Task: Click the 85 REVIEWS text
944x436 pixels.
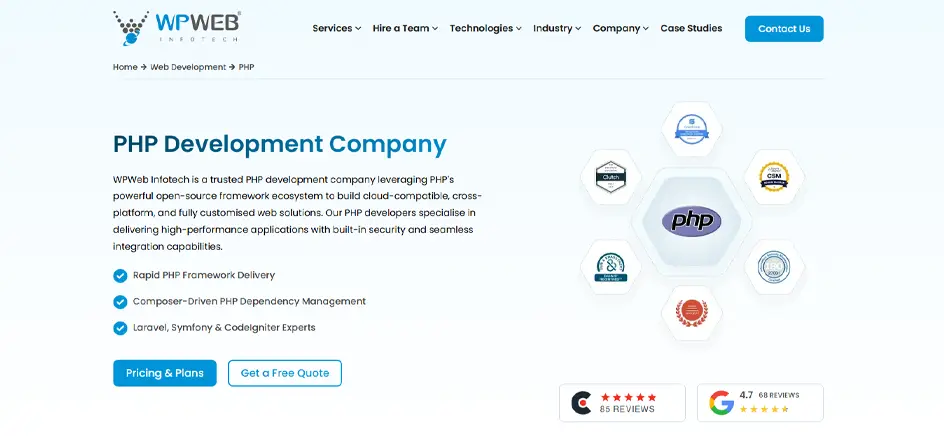Action: tap(627, 410)
